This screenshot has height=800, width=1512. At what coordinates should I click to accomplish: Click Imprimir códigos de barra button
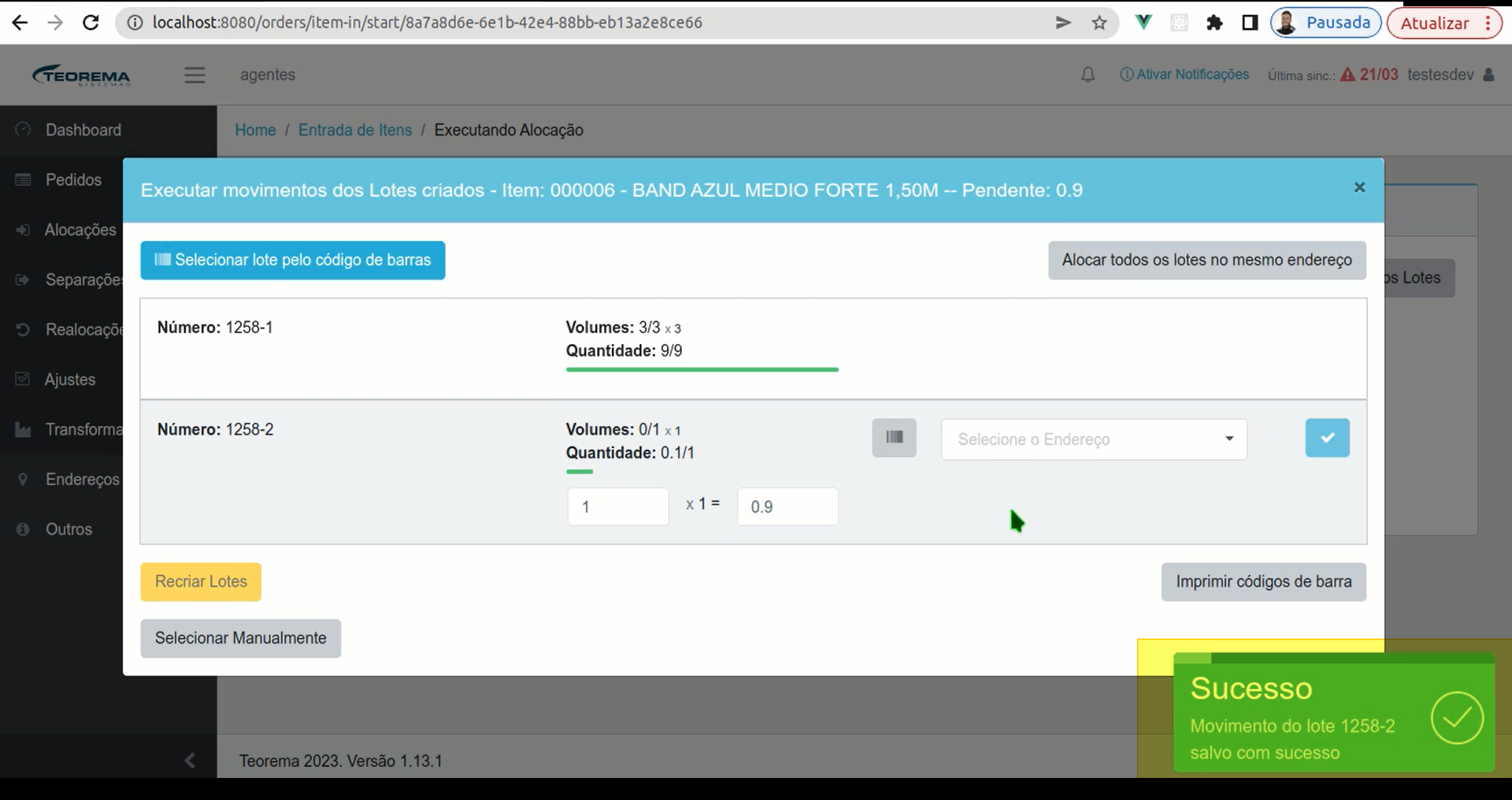pyautogui.click(x=1264, y=582)
